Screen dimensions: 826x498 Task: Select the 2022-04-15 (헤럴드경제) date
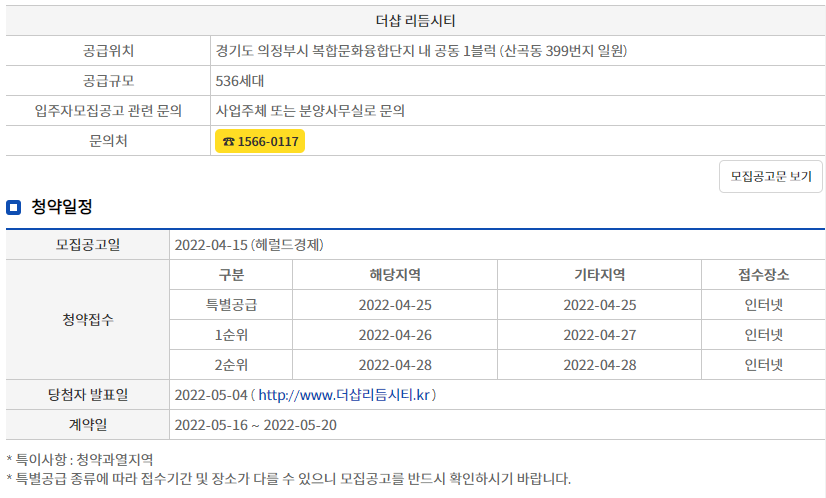[x=249, y=245]
